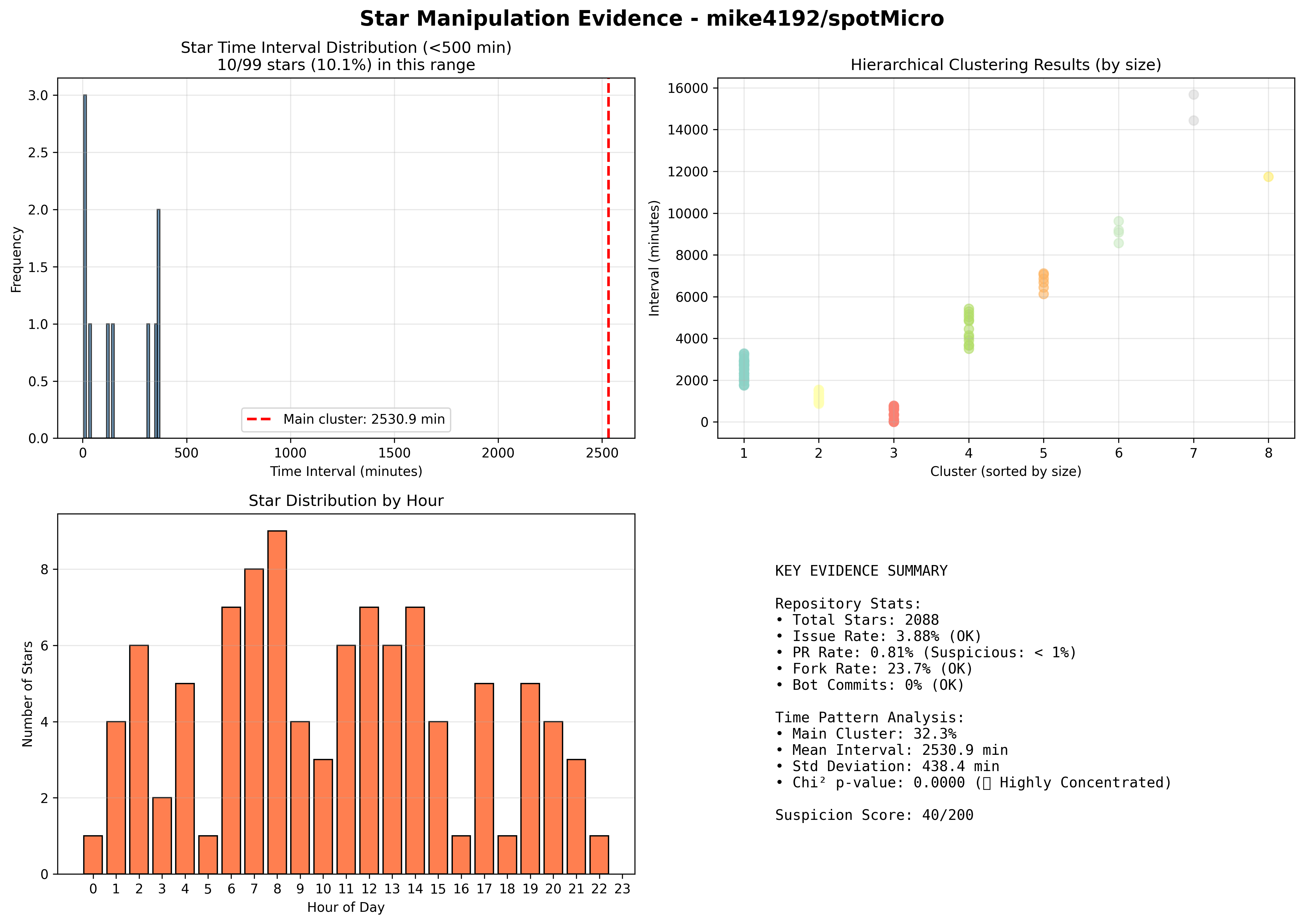The height and width of the screenshot is (924, 1304).
Task: Select the lower gray point of cluster 7
Action: 1194,121
